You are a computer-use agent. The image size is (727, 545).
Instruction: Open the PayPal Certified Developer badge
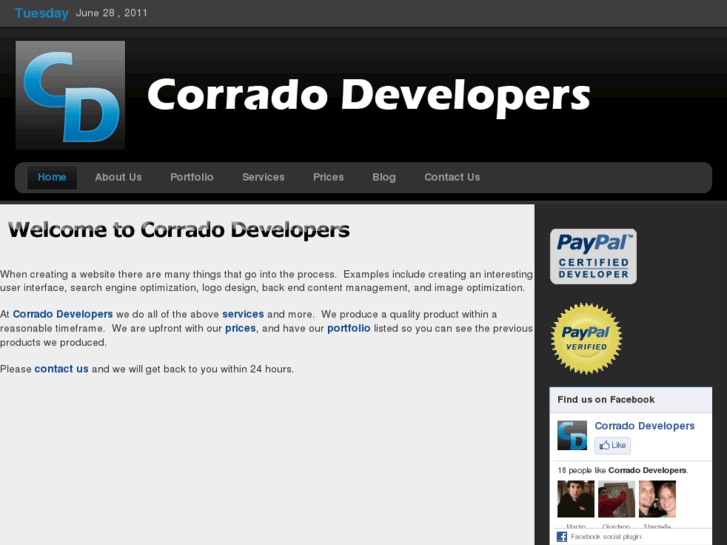[x=593, y=256]
